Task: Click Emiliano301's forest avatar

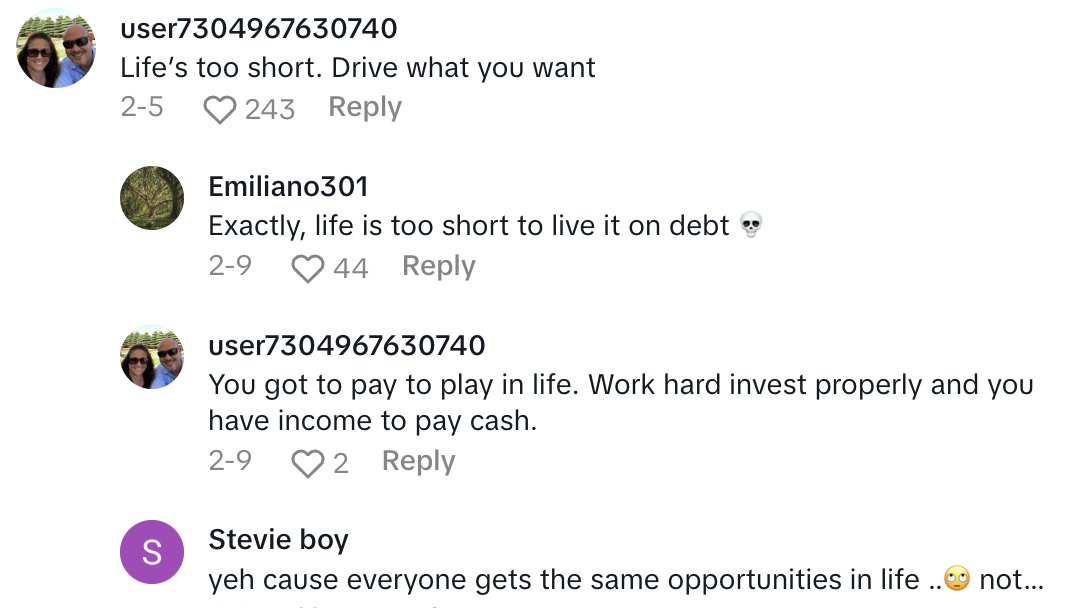Action: [x=151, y=197]
